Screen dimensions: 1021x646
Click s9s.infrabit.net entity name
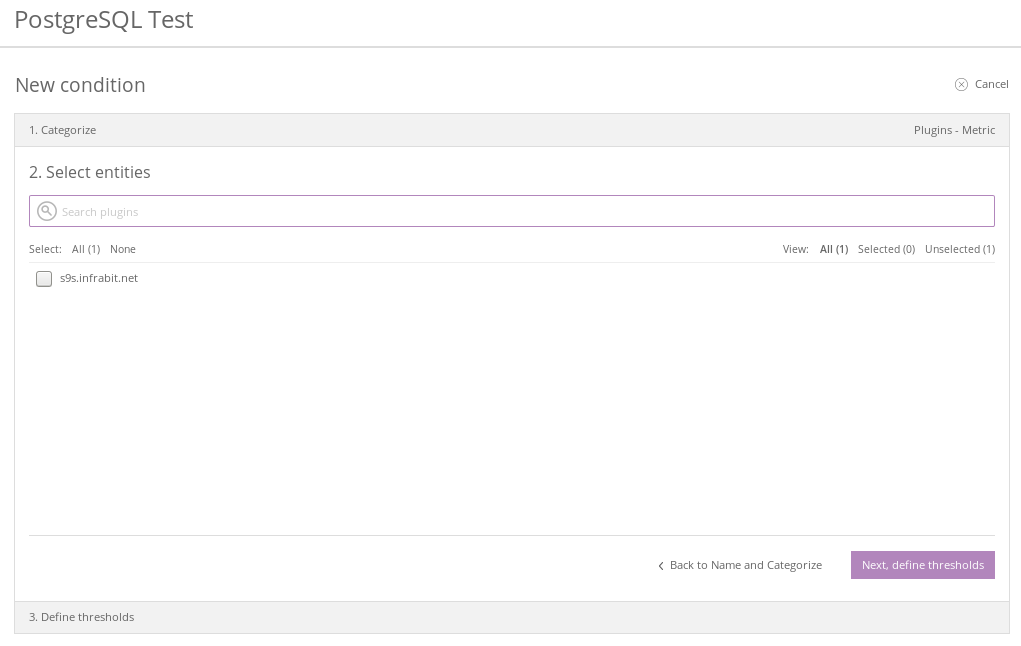tap(99, 278)
